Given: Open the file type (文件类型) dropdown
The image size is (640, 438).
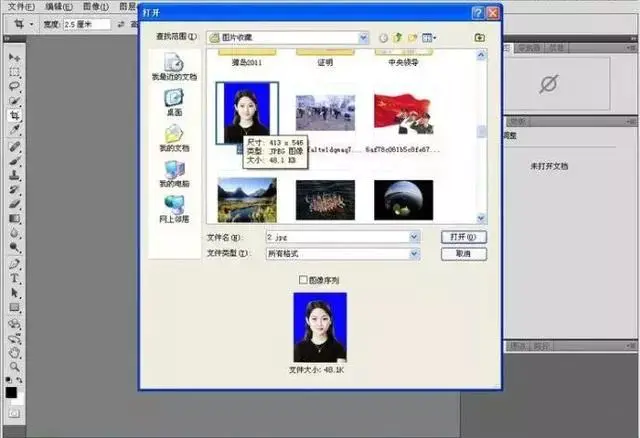Looking at the screenshot, I should pos(414,254).
